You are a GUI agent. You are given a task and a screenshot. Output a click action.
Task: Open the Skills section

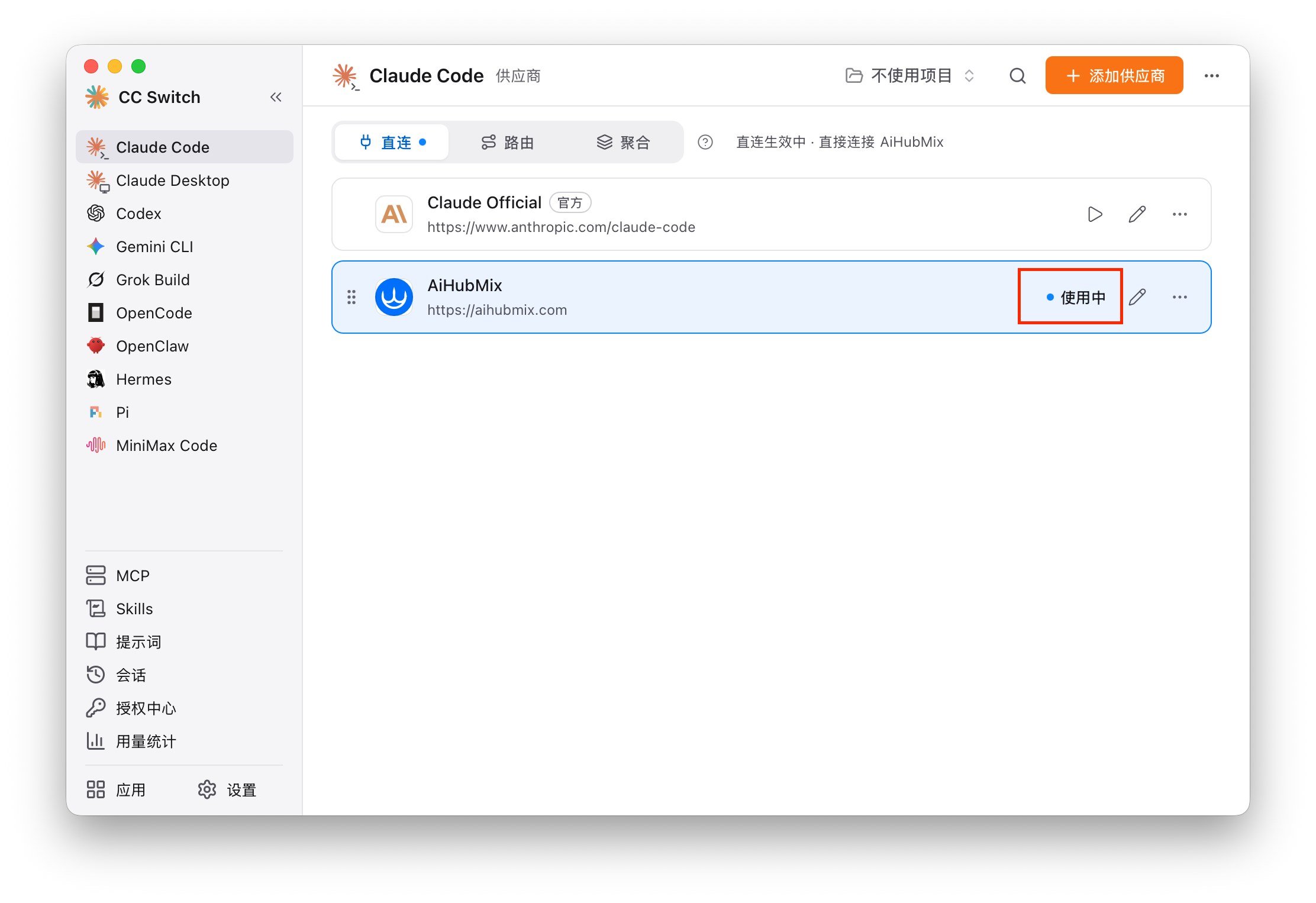(x=185, y=608)
